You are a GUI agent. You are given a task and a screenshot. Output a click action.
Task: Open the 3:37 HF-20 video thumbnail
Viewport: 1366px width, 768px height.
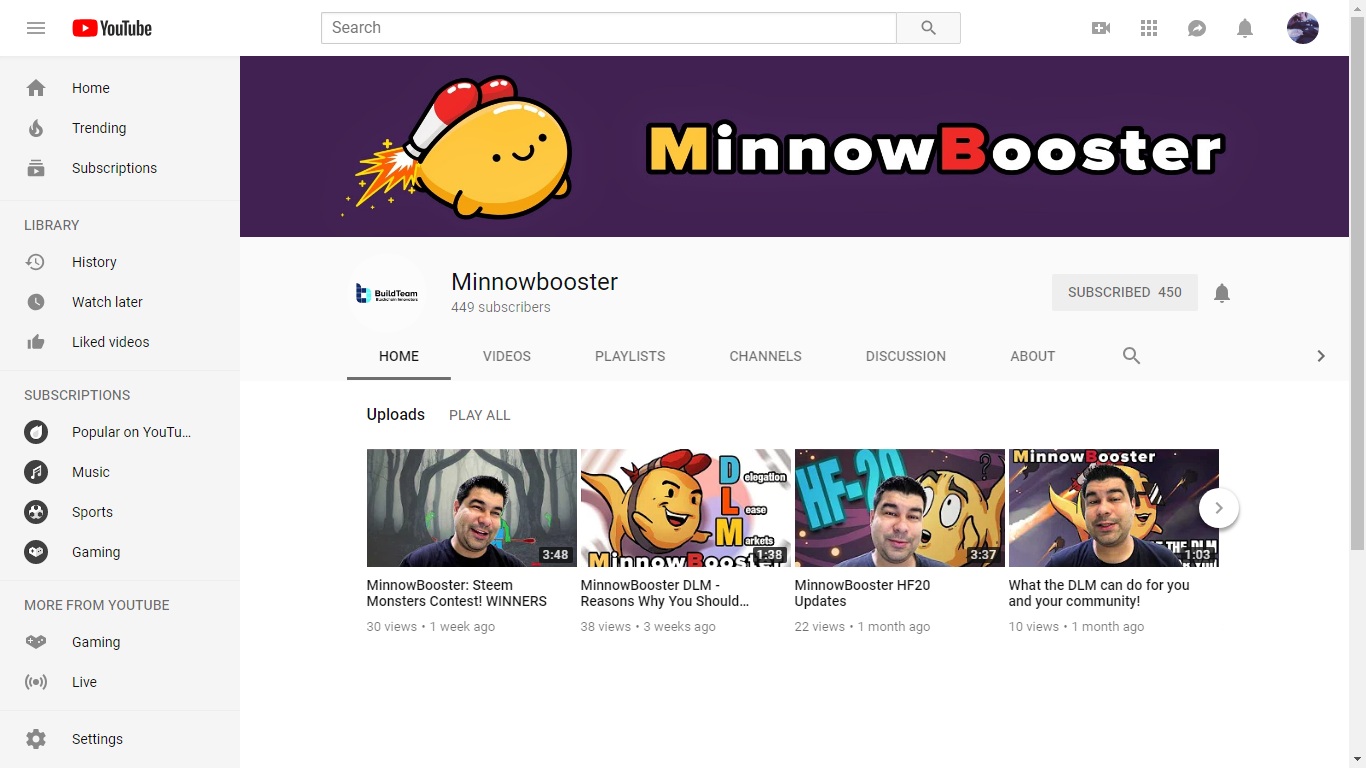(900, 508)
